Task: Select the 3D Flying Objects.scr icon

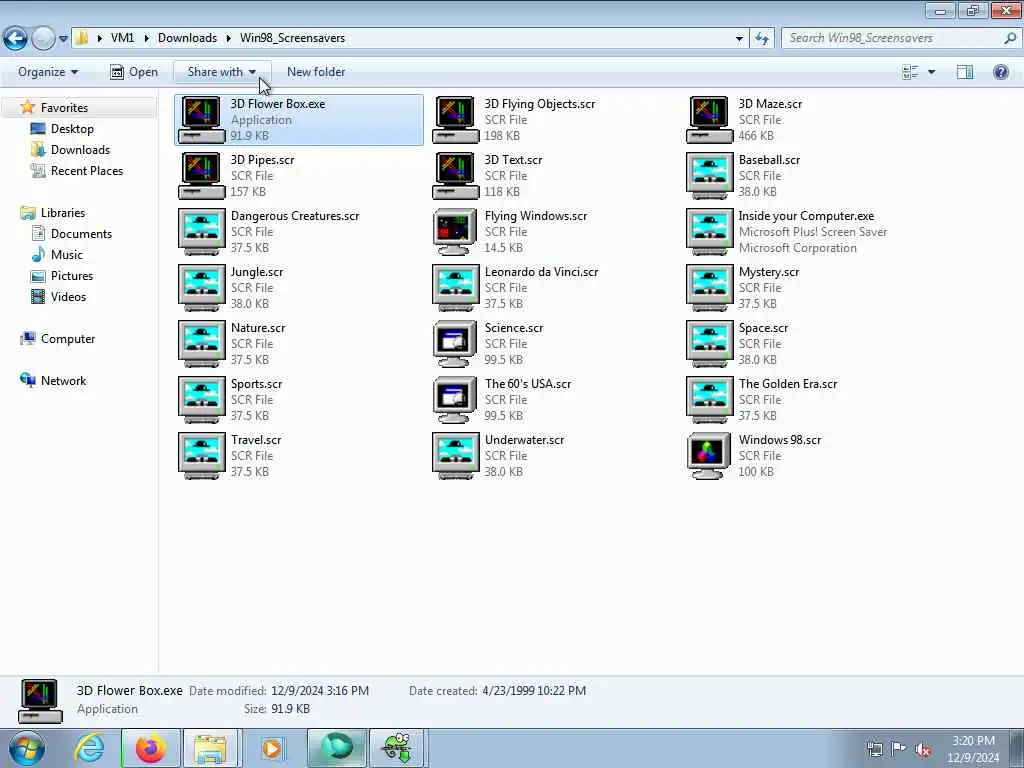Action: coord(455,120)
